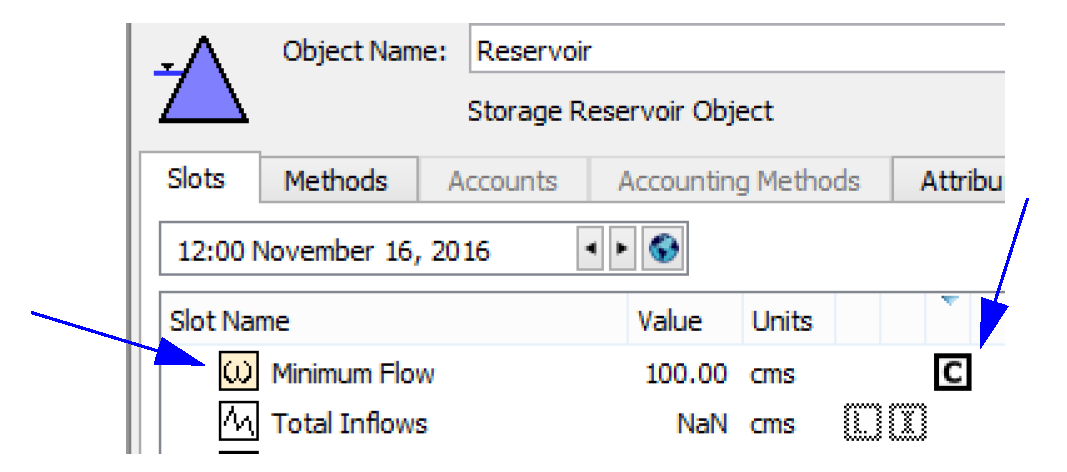Click the Total Inflows series slot icon
Image resolution: width=1067 pixels, height=472 pixels.
coord(236,423)
